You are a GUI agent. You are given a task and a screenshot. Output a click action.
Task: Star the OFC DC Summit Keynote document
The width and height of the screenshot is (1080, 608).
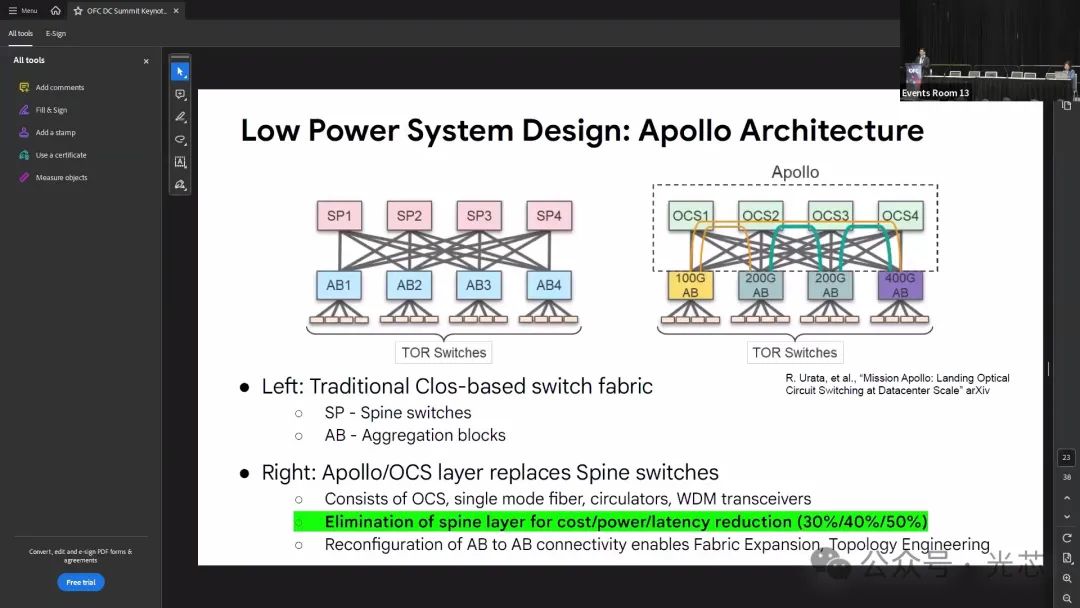click(x=78, y=11)
